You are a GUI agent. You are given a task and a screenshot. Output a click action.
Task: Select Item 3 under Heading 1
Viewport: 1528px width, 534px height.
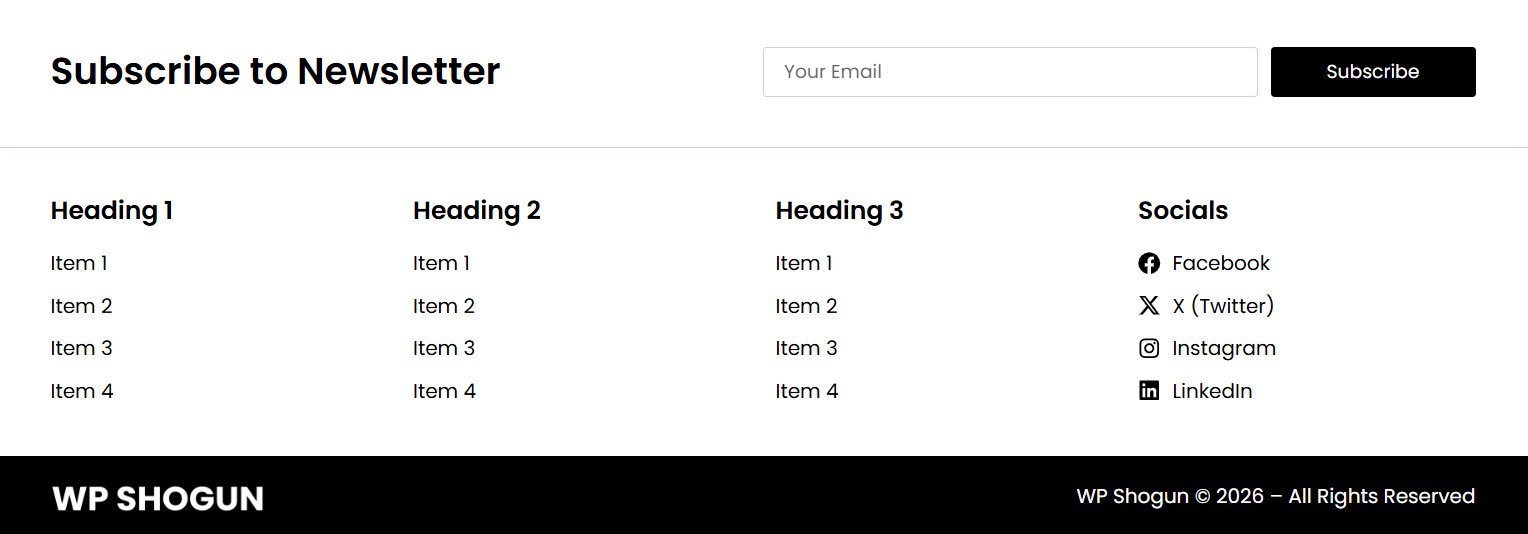[x=81, y=348]
